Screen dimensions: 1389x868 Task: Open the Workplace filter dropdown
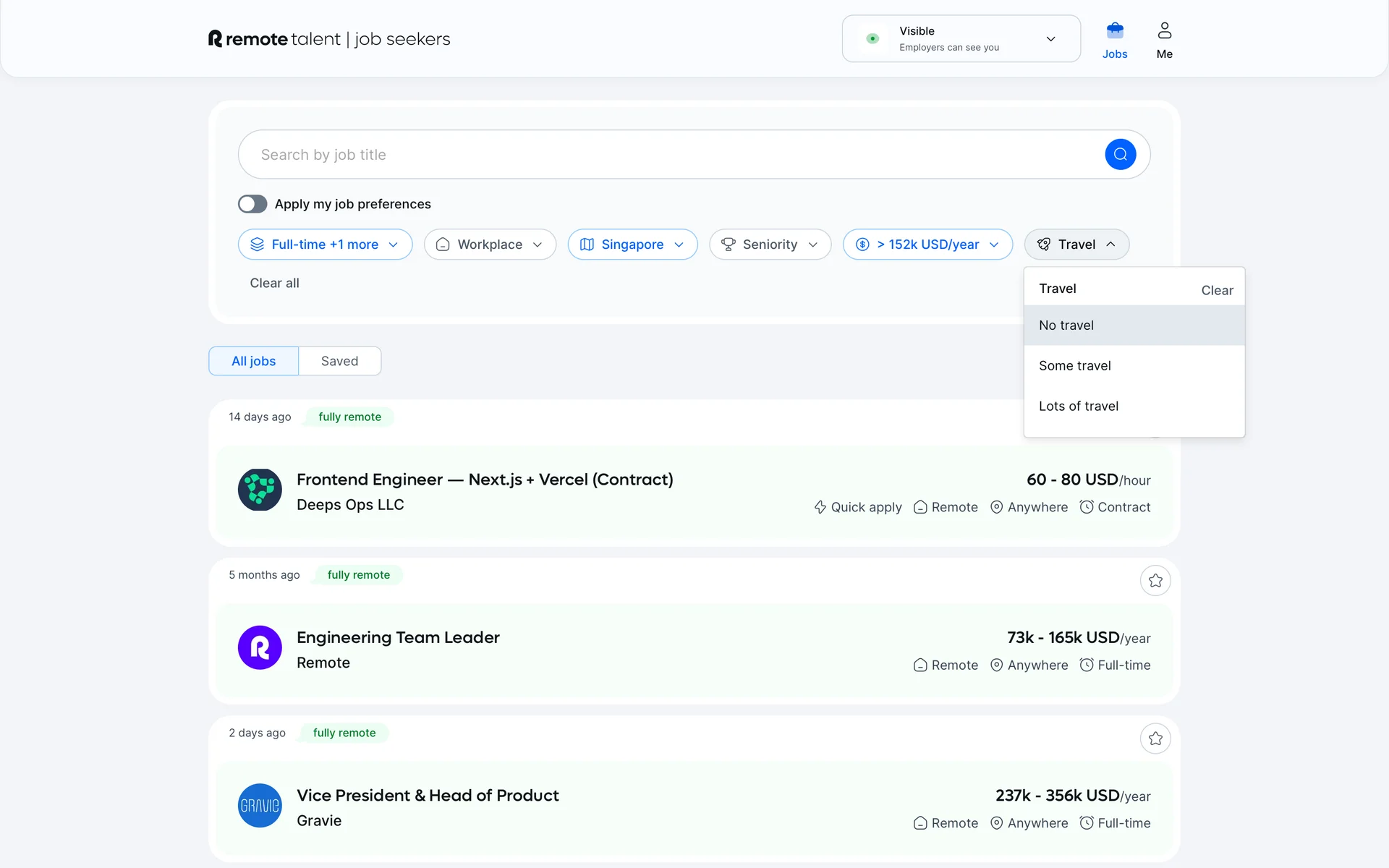tap(490, 244)
